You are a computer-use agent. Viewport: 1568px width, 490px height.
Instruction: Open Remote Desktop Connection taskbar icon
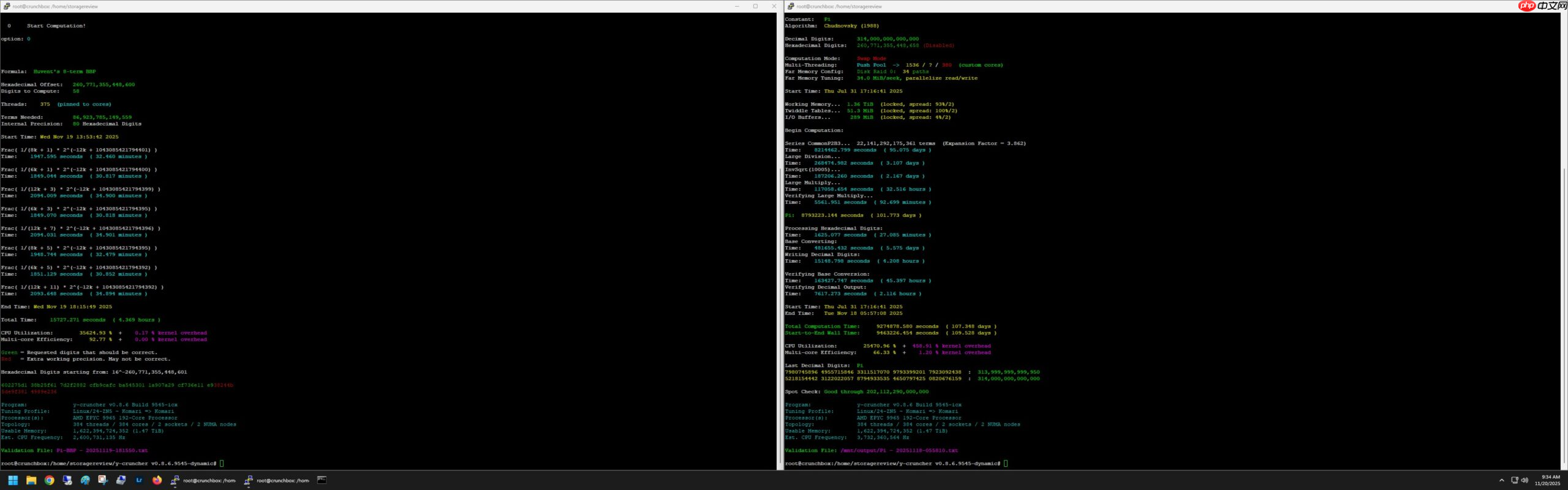click(x=67, y=480)
